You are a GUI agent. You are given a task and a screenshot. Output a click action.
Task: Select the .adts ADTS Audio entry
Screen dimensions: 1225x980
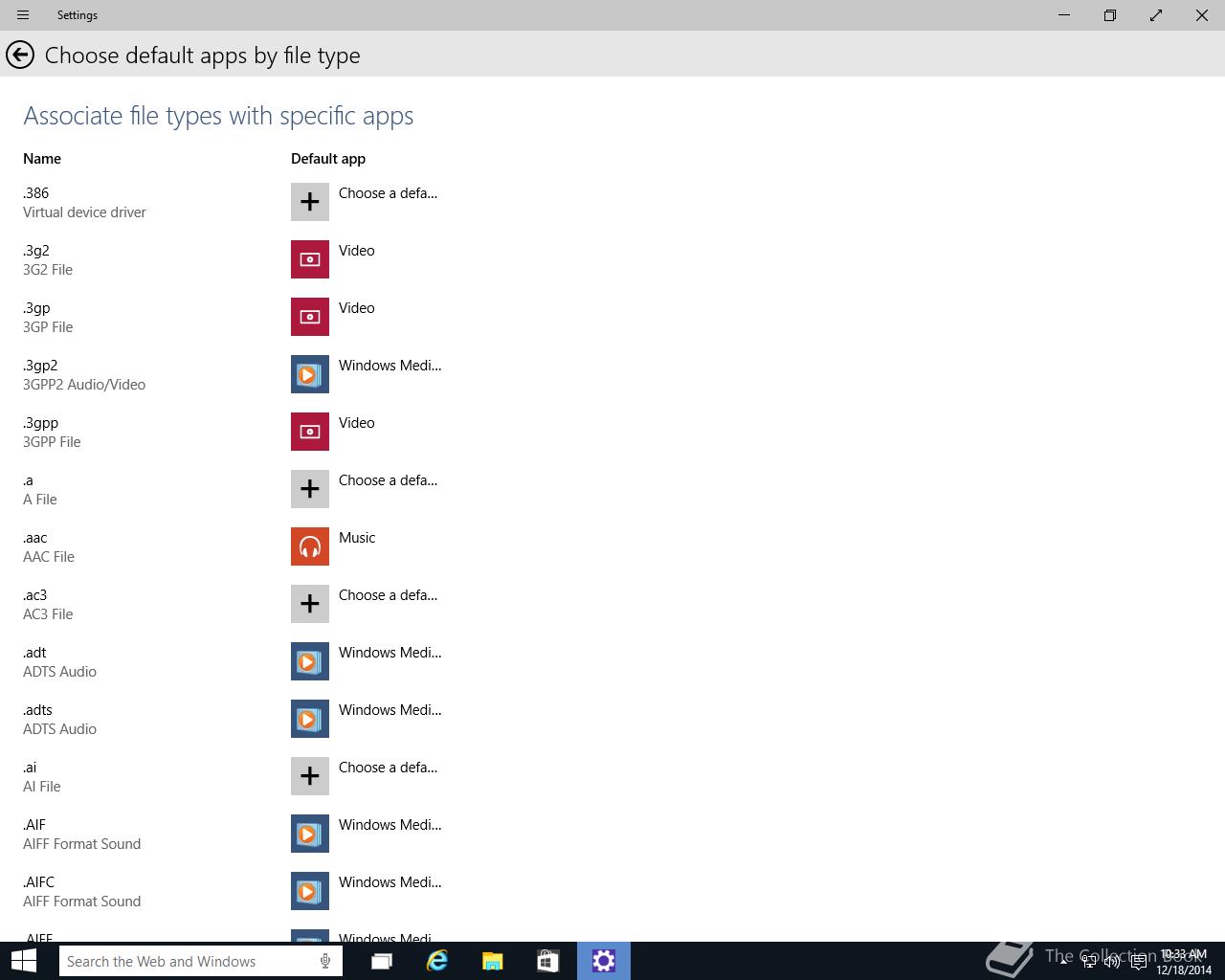(x=59, y=720)
